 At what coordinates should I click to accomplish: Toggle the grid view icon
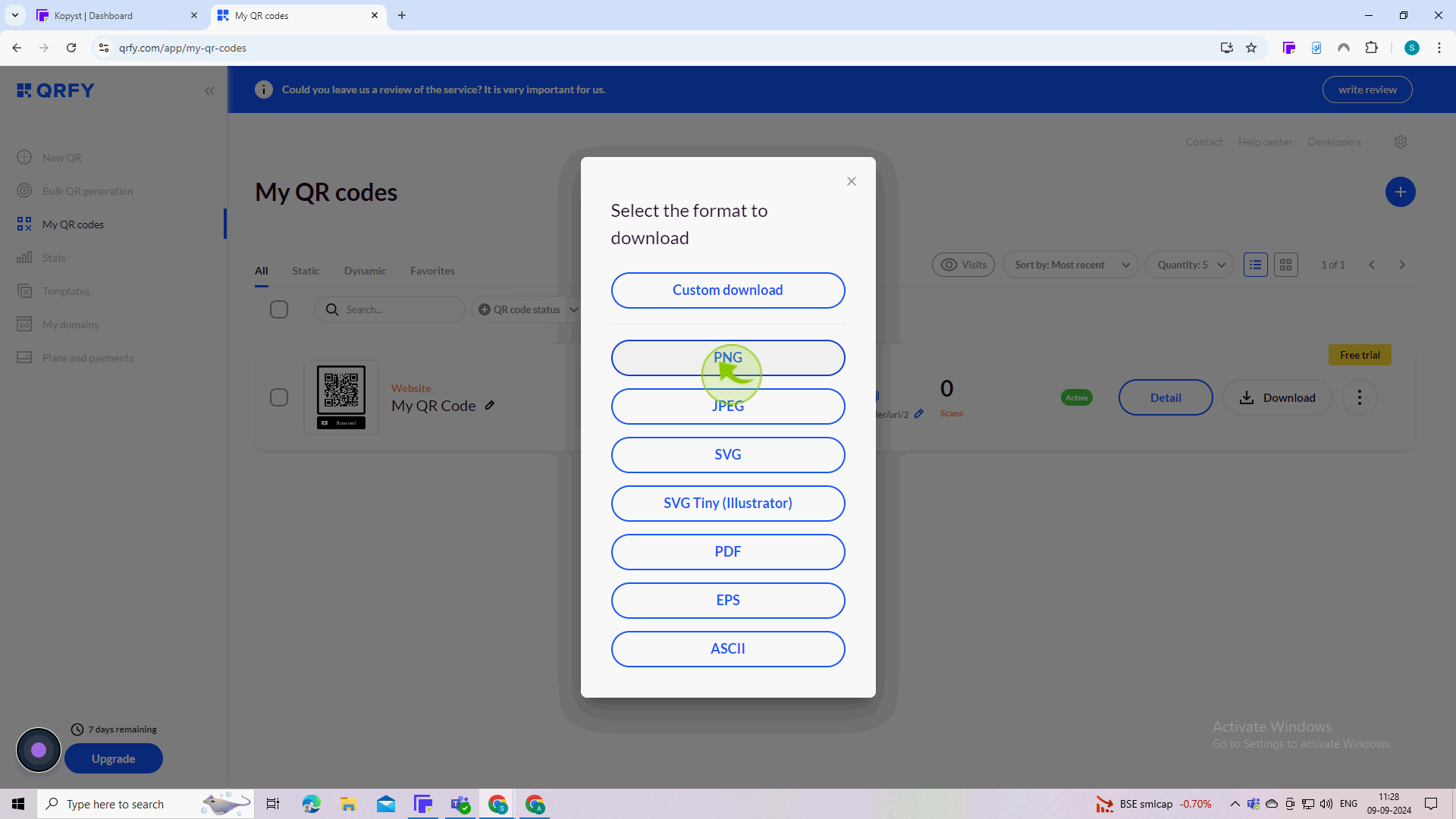(x=1286, y=263)
